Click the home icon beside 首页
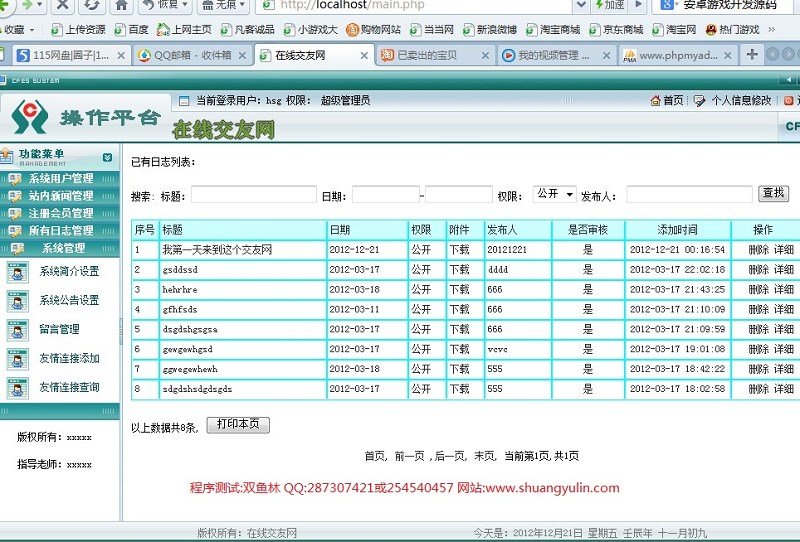The height and width of the screenshot is (542, 800). tap(655, 101)
